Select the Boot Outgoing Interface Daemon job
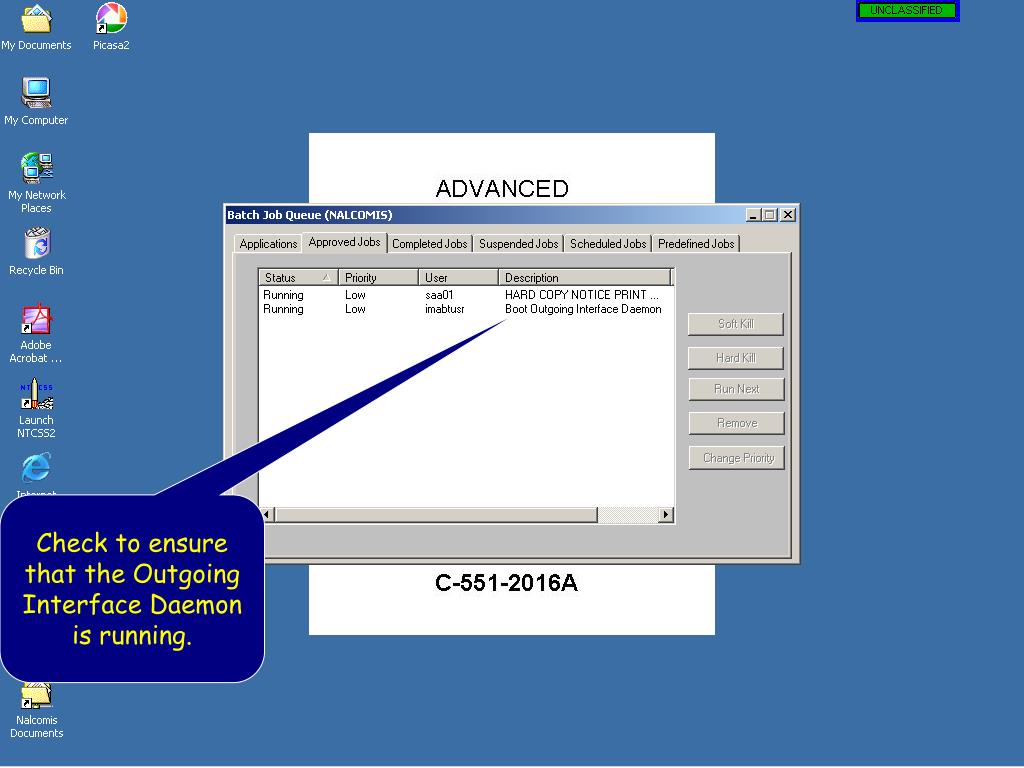This screenshot has height=768, width=1024. tap(466, 310)
